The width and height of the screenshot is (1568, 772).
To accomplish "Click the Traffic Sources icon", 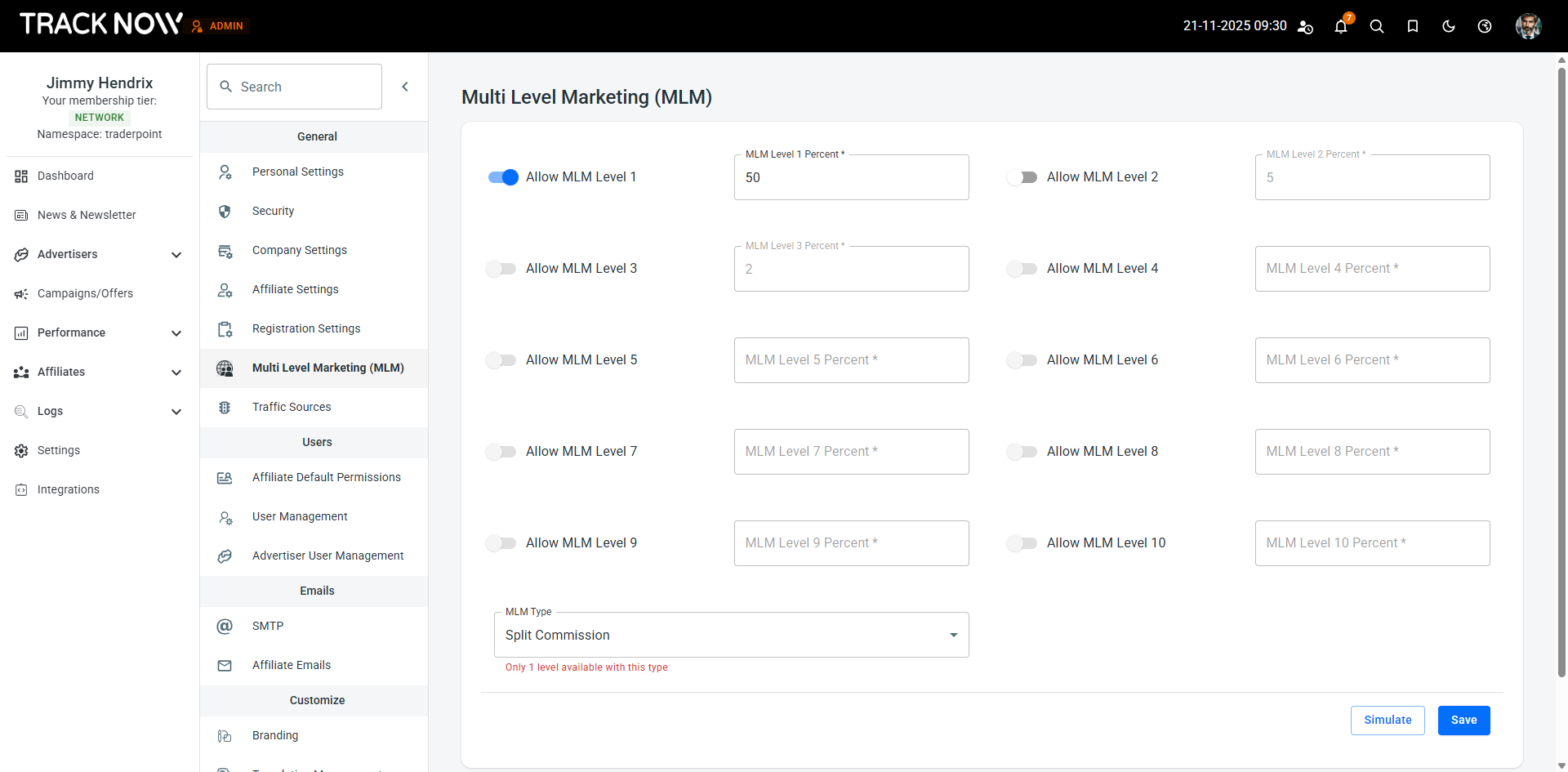I will (225, 407).
